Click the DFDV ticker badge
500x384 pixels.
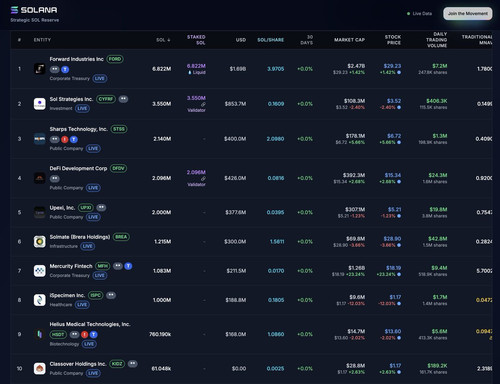[118, 168]
